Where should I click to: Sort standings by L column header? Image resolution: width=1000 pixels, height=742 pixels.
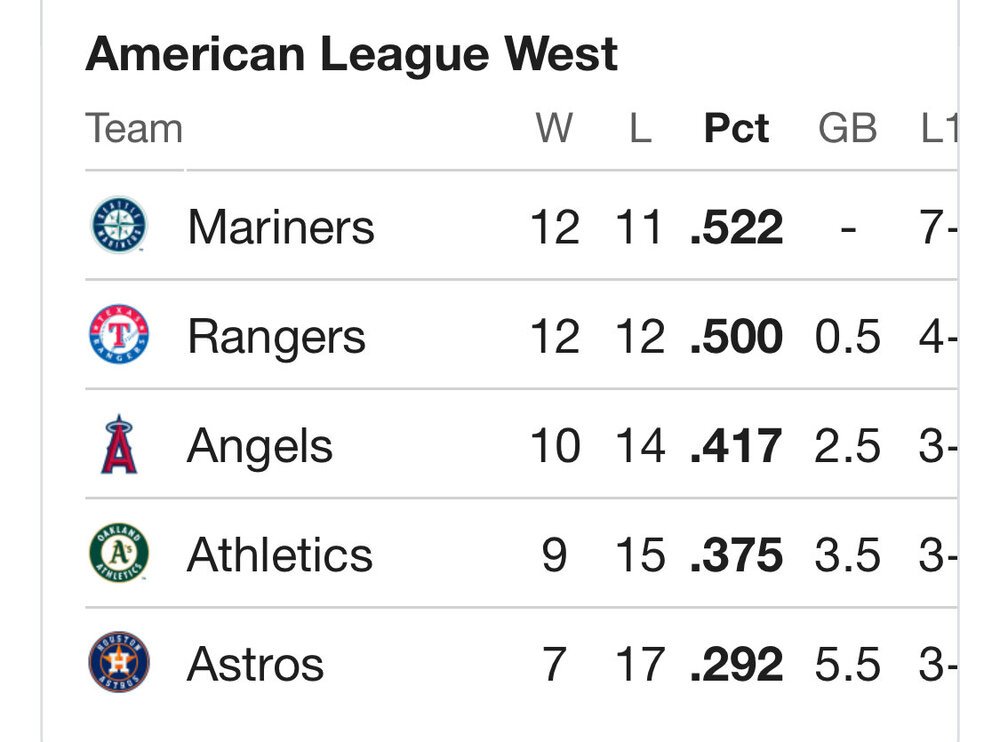[640, 129]
